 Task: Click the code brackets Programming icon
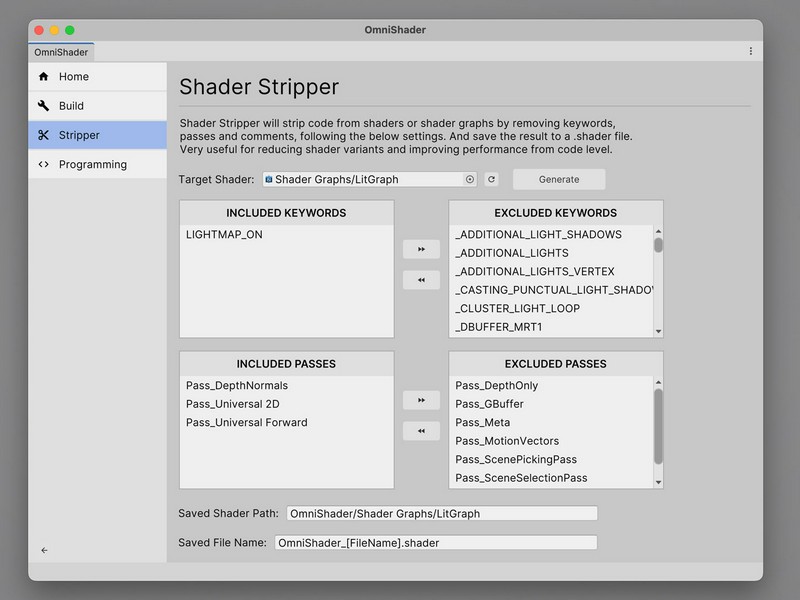[43, 164]
